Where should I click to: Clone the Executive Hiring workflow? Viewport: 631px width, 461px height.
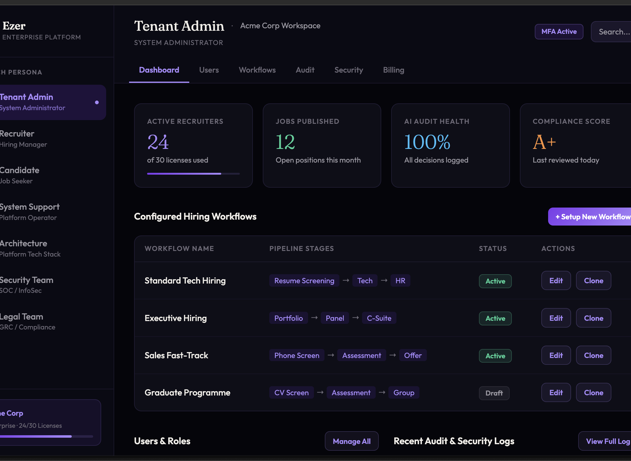pos(594,318)
